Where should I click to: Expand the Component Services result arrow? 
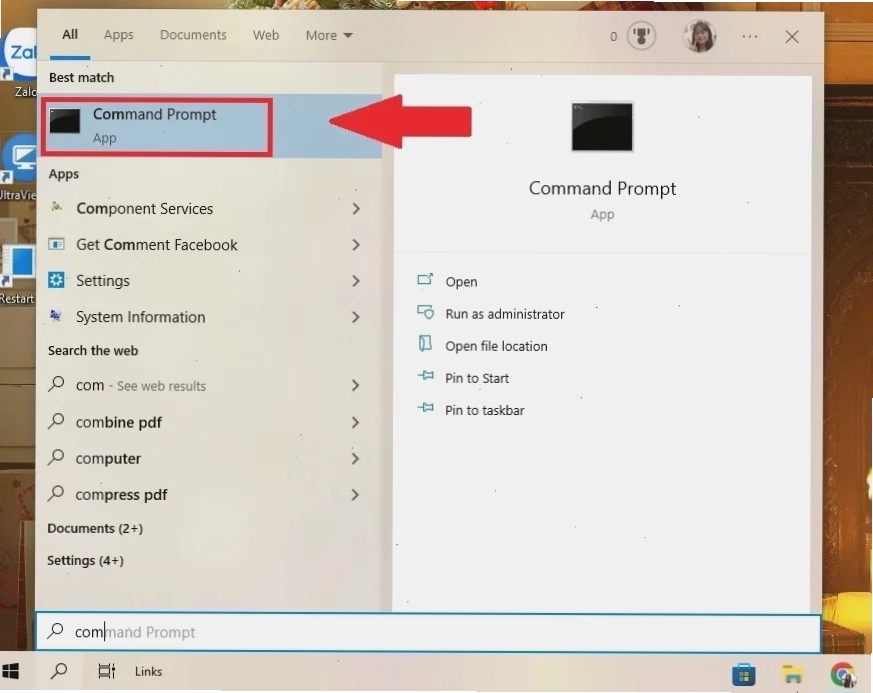(x=356, y=209)
